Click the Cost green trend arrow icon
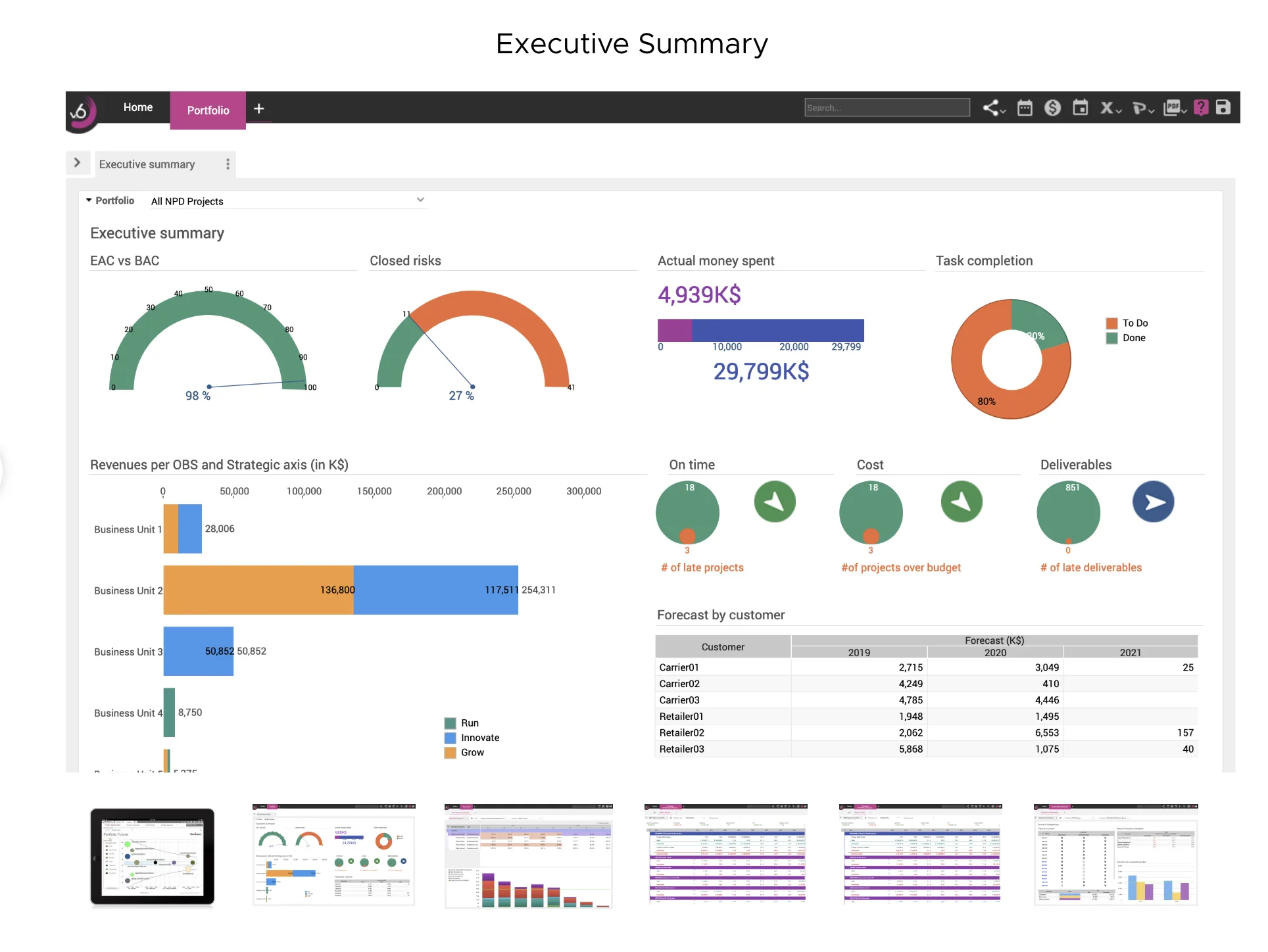This screenshot has width=1268, height=952. [962, 502]
